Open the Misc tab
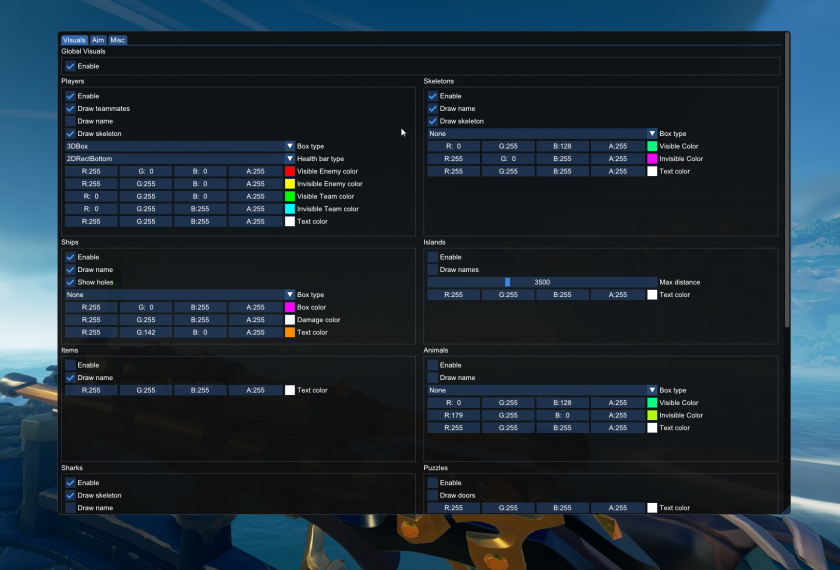 118,40
